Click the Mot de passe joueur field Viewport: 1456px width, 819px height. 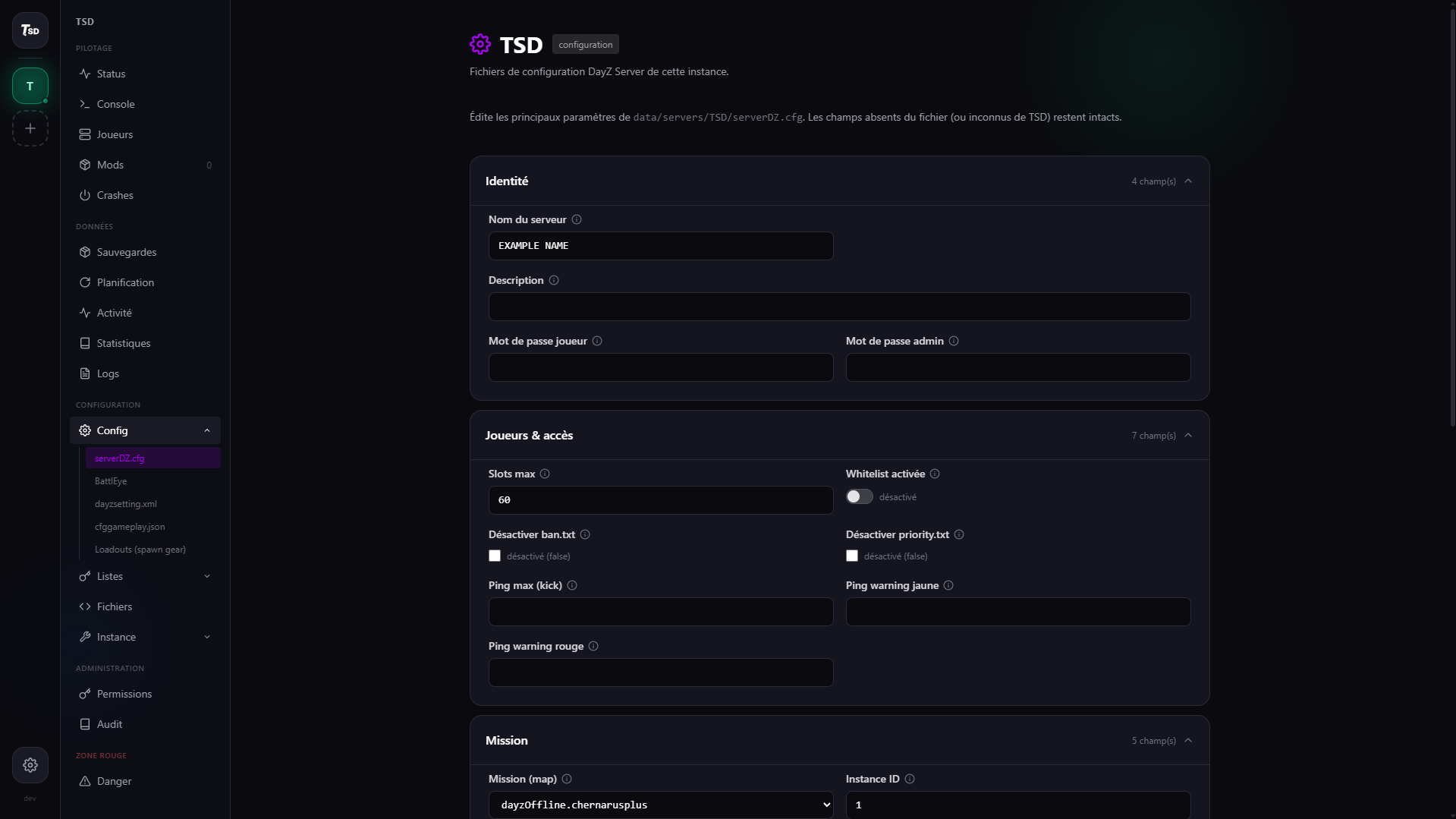click(x=661, y=367)
